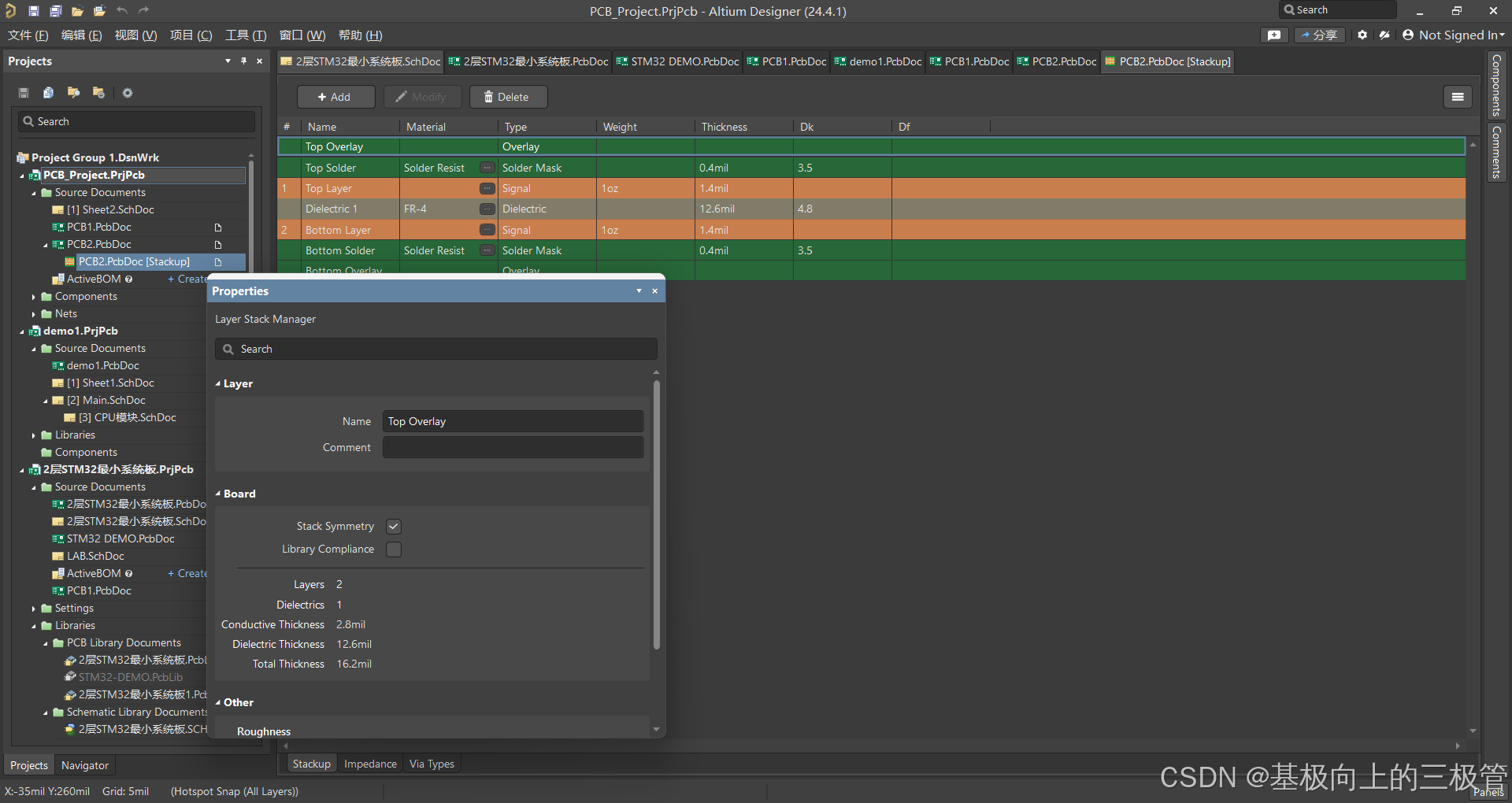Expand the Nets folder
The width and height of the screenshot is (1512, 803).
coord(34,314)
